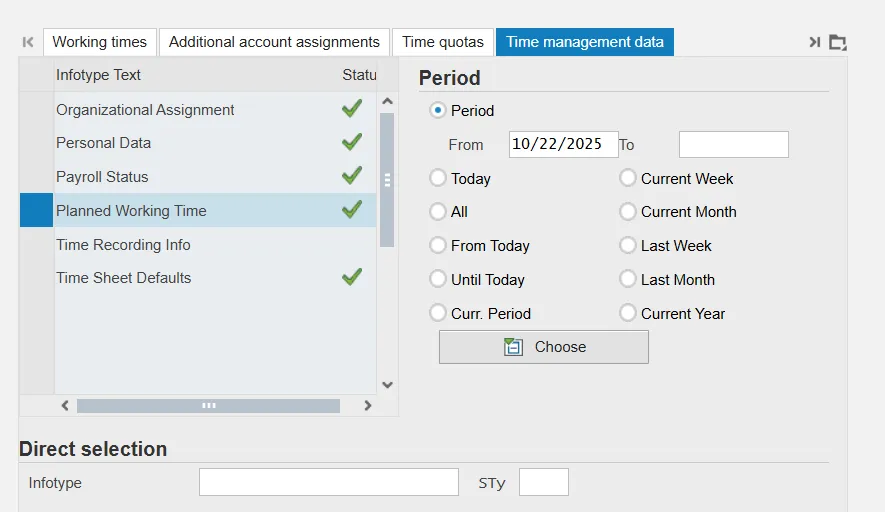The height and width of the screenshot is (512, 885).
Task: Select the Today radio button
Action: (438, 179)
